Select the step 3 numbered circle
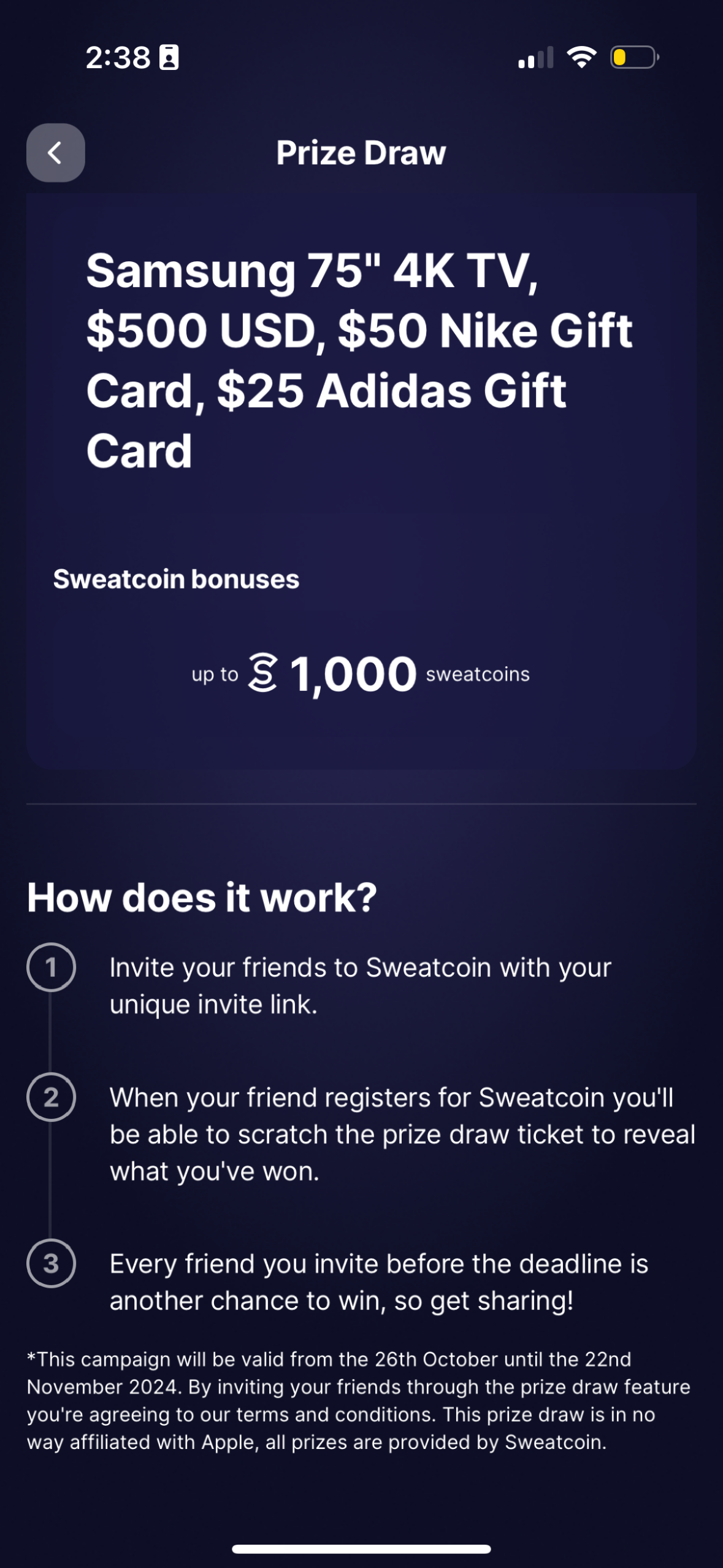The height and width of the screenshot is (1568, 723). (52, 1264)
